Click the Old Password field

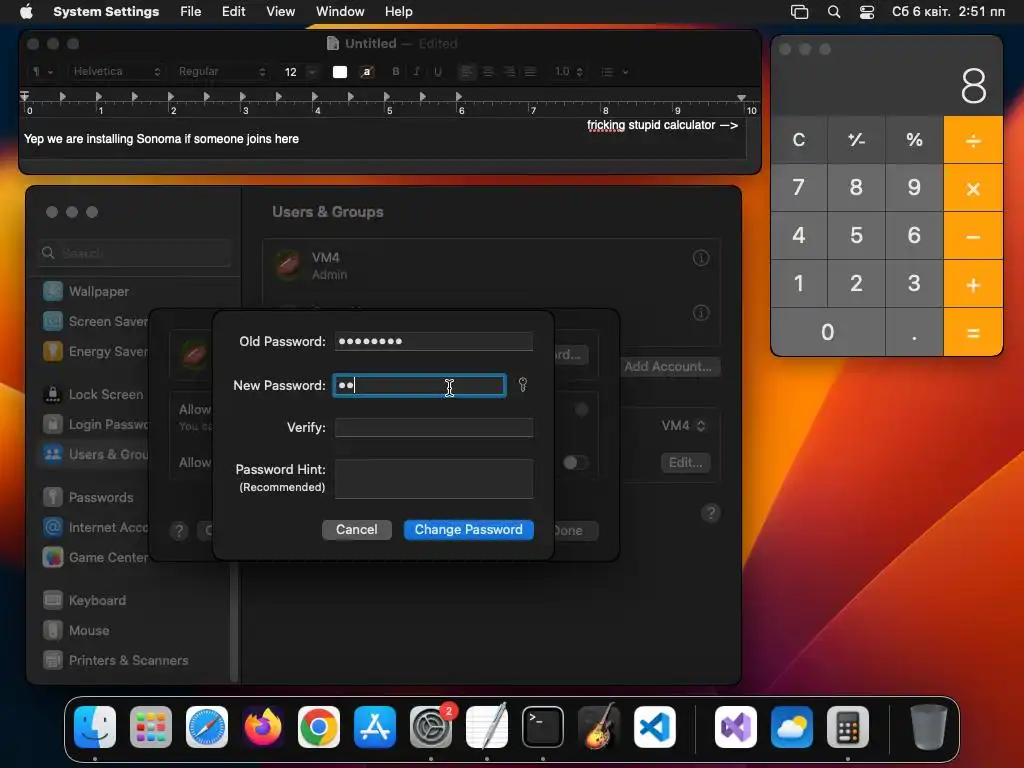pos(434,341)
